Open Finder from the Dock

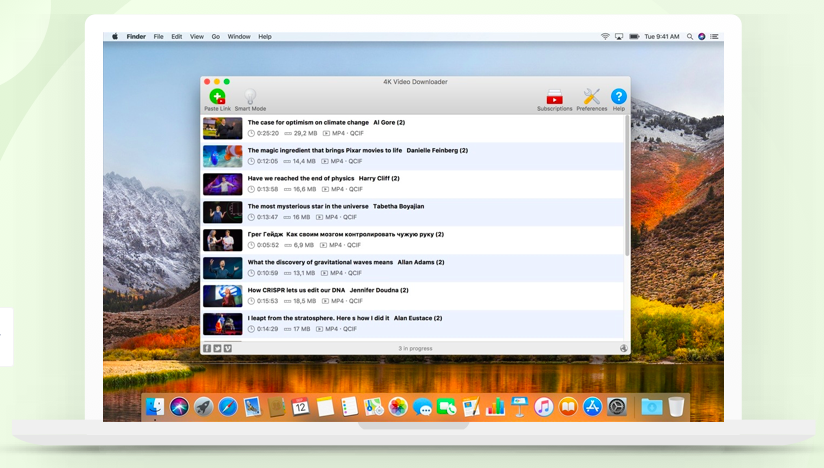[155, 407]
